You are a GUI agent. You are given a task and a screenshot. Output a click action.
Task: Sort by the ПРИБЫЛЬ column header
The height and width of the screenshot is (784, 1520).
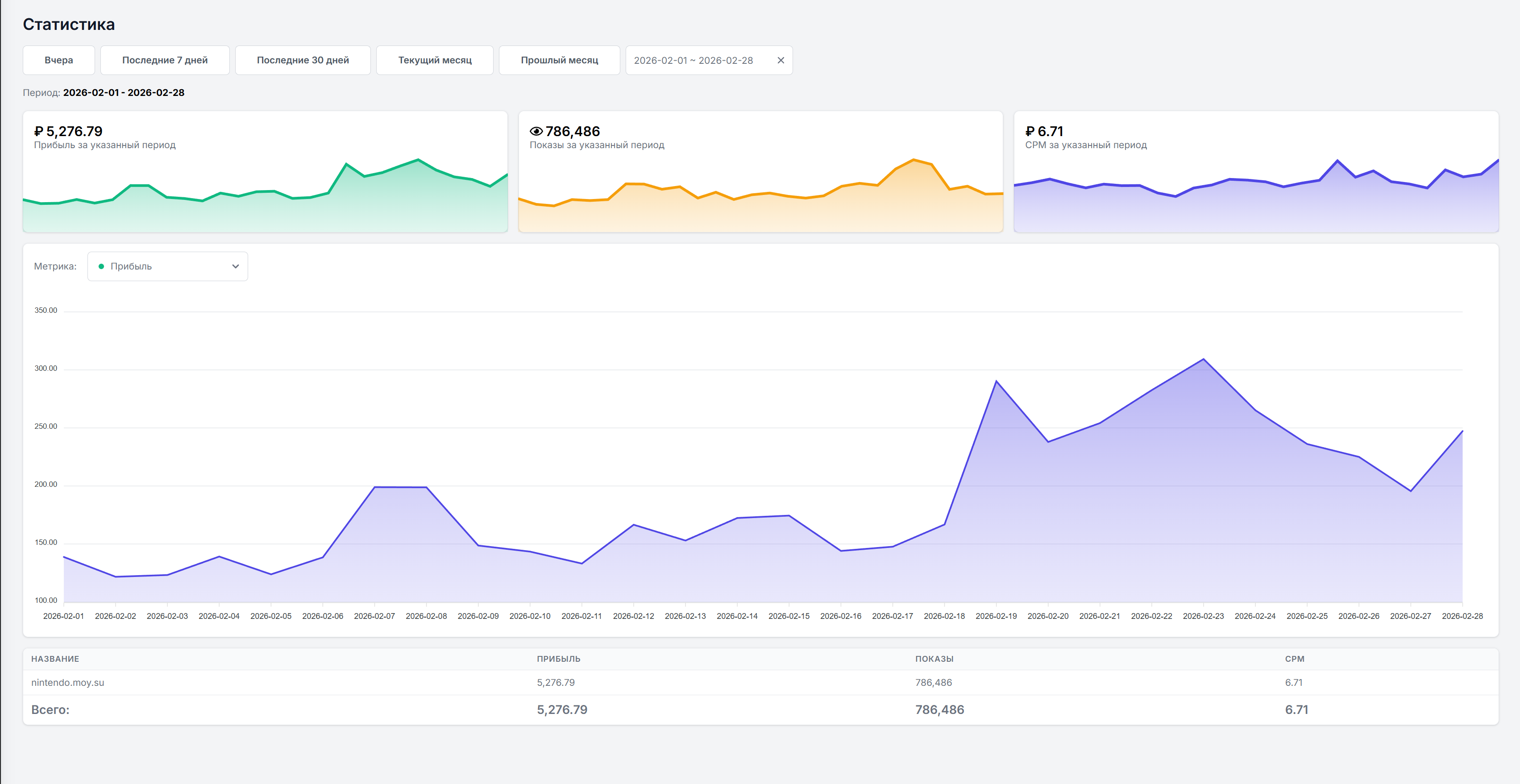[558, 659]
